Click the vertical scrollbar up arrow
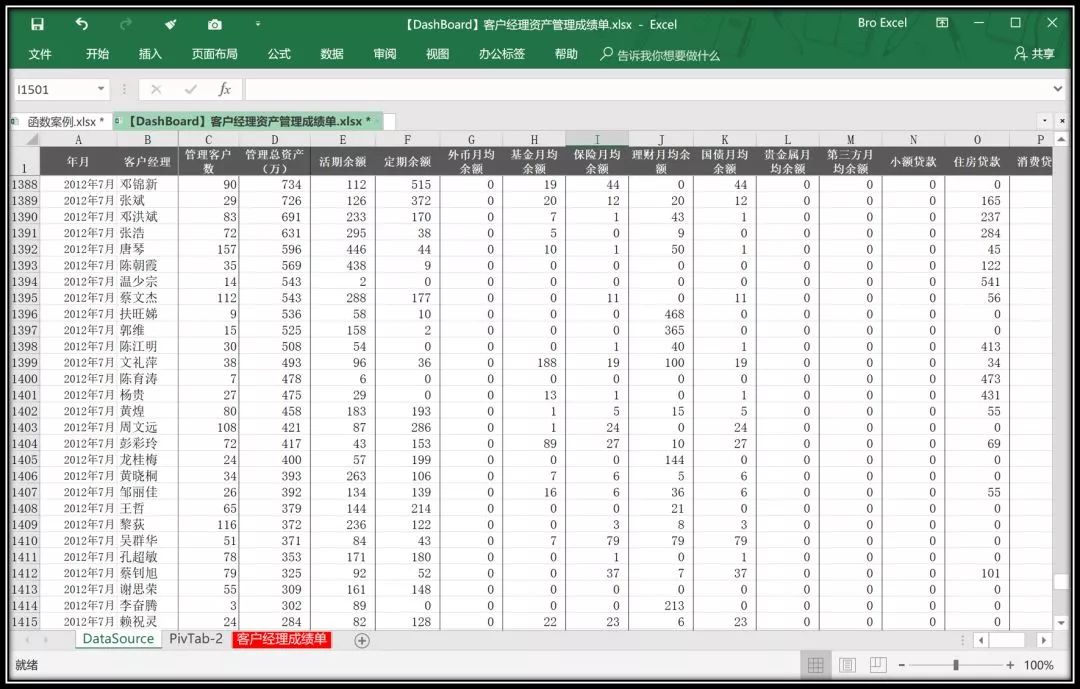Screen dimensions: 1080x689 1061,140
